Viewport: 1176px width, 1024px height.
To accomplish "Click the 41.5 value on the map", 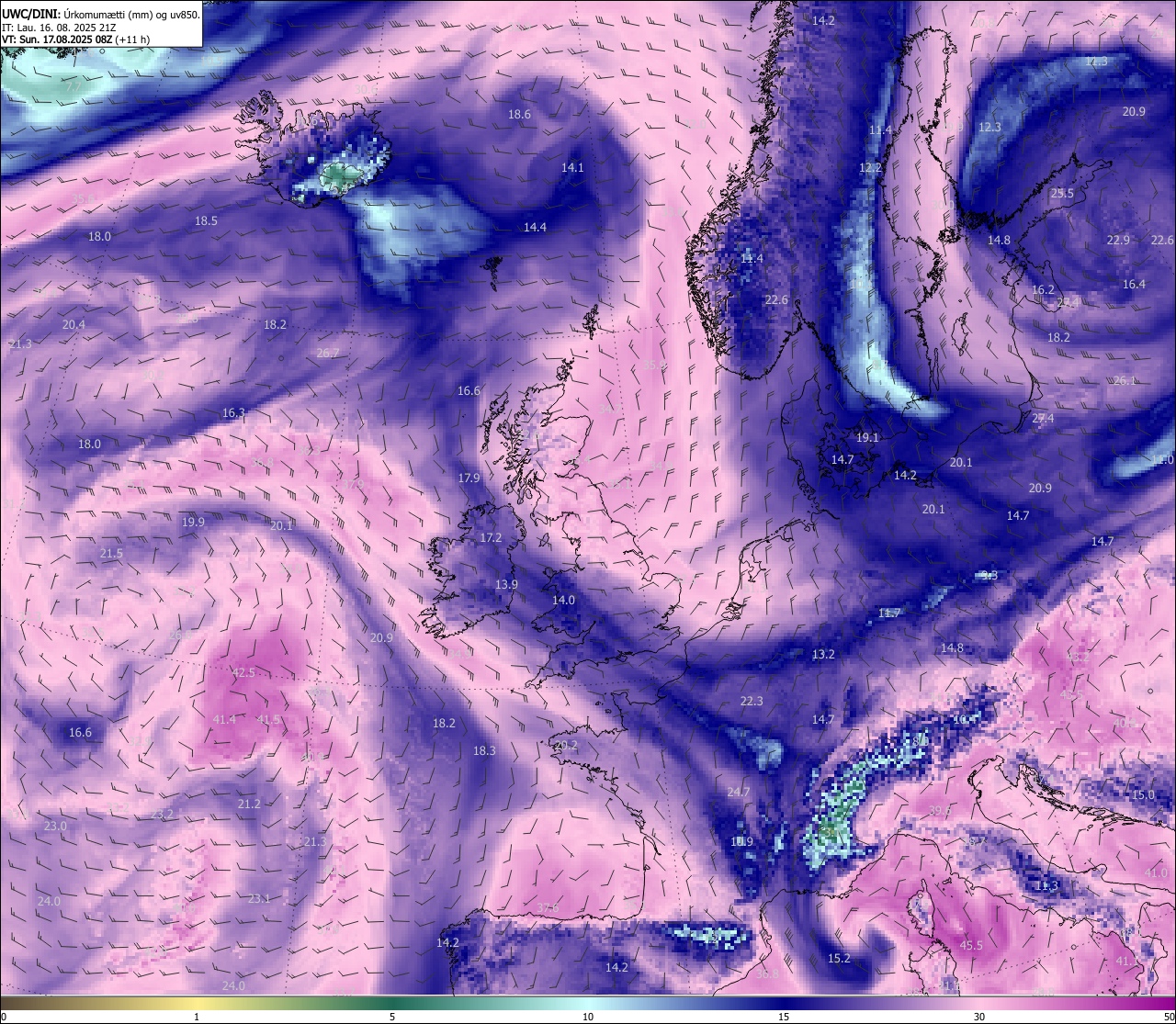I will 268,719.
